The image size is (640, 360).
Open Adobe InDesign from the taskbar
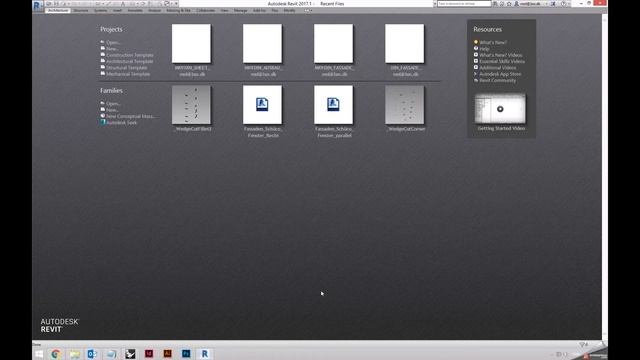click(149, 353)
